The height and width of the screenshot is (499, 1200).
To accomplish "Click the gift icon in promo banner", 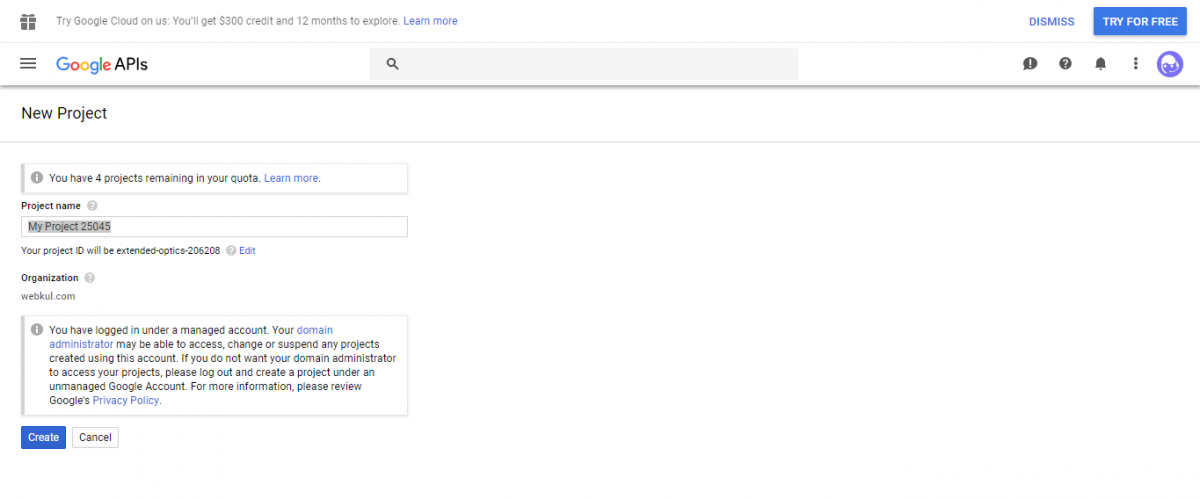I will pos(28,21).
